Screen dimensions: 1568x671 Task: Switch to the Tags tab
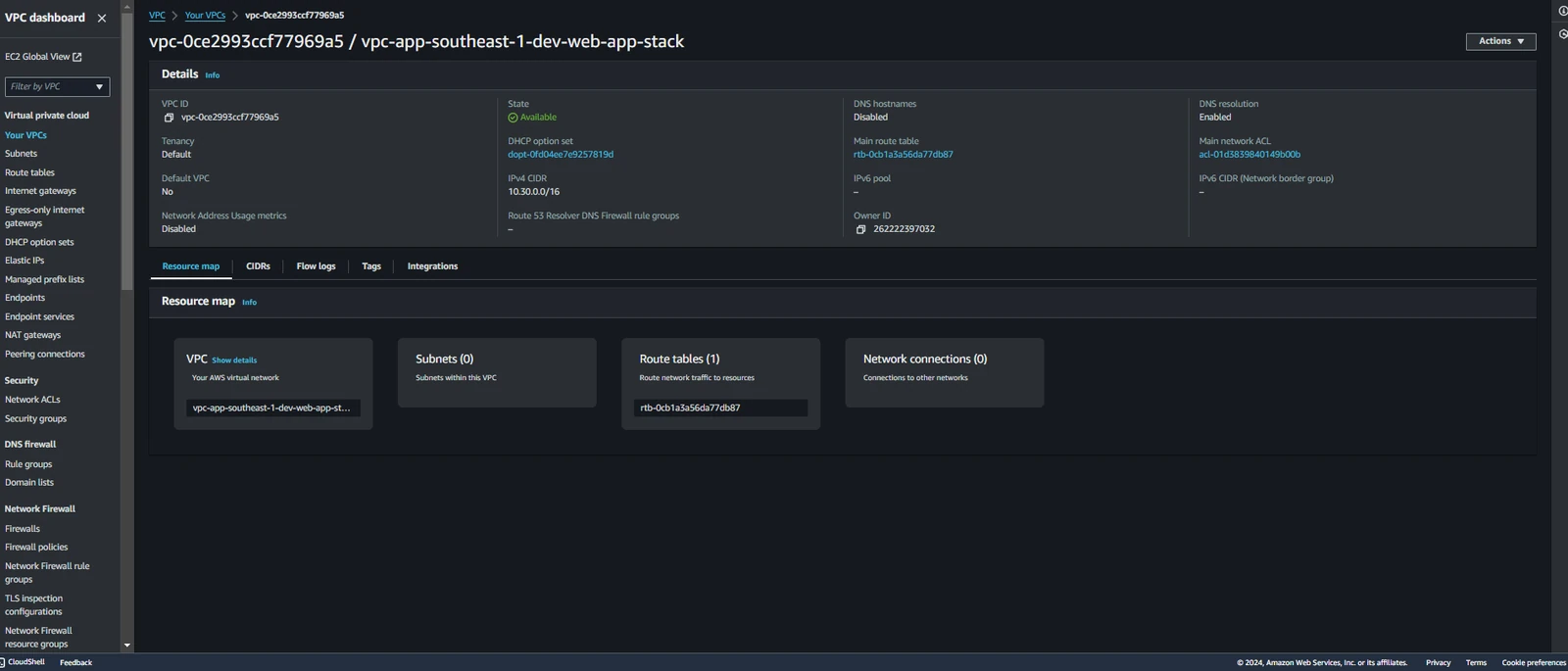click(x=371, y=266)
